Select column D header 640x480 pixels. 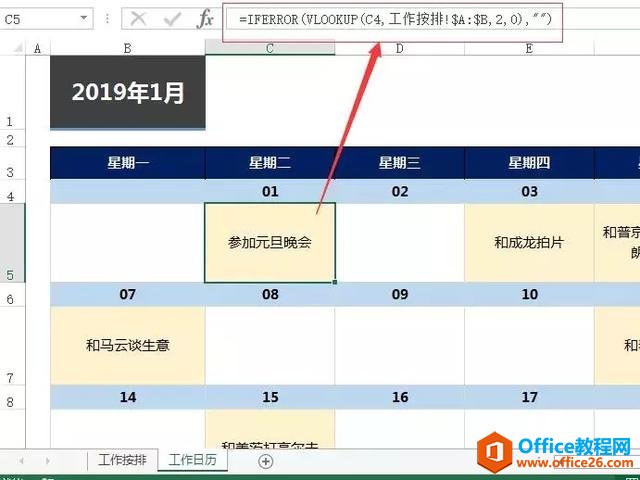(x=400, y=49)
